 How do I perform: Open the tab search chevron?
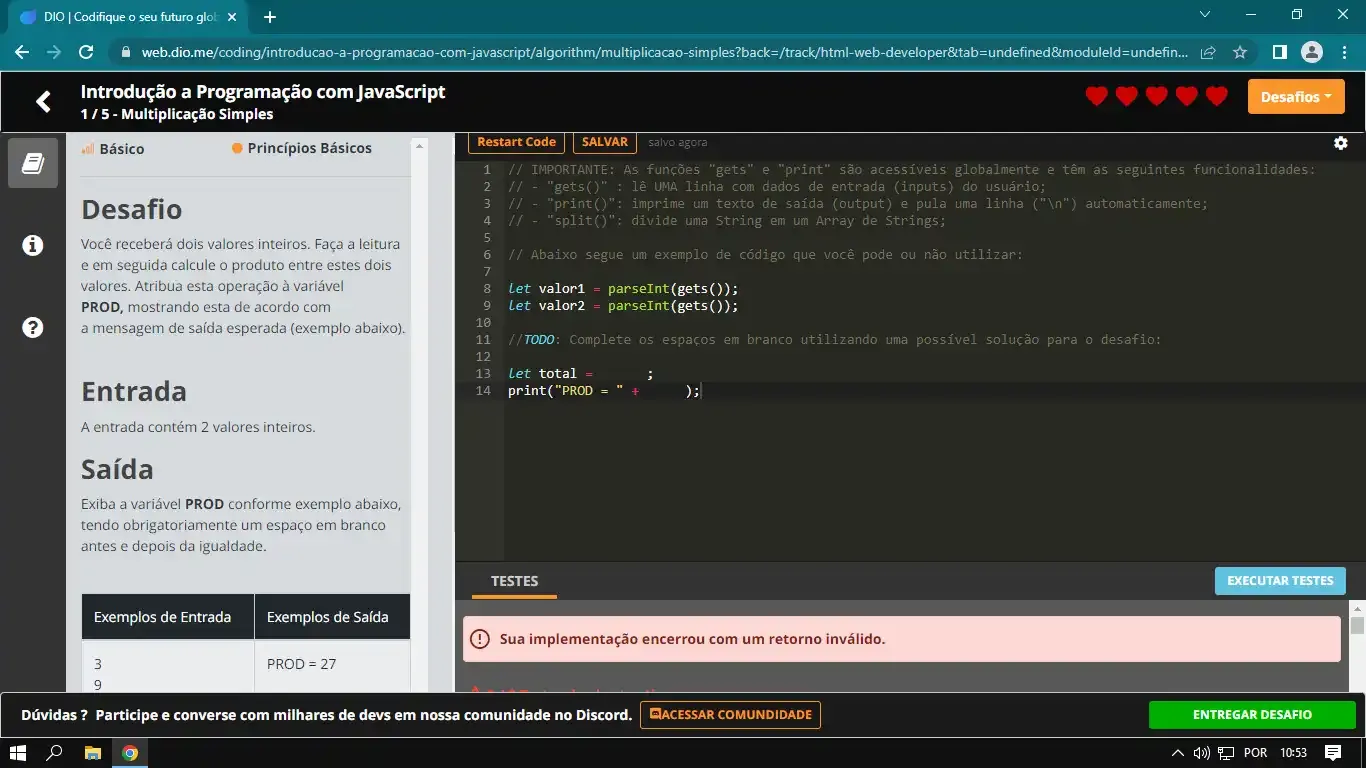(x=1205, y=14)
